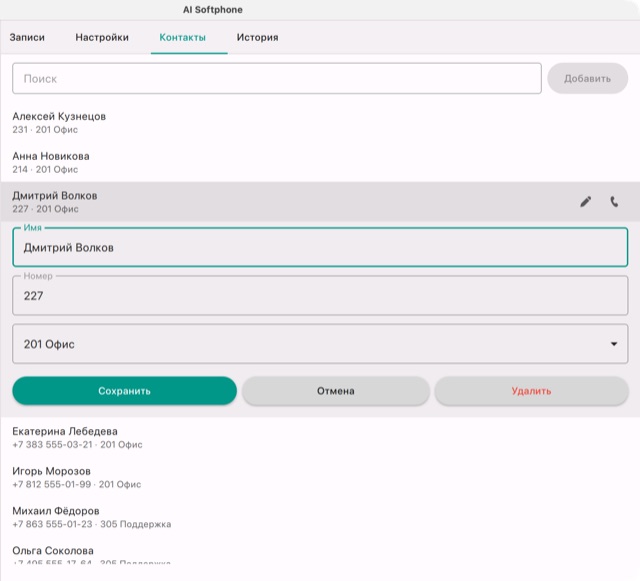
Task: Call Дмитрий Волков with the phone icon
Action: (x=614, y=202)
